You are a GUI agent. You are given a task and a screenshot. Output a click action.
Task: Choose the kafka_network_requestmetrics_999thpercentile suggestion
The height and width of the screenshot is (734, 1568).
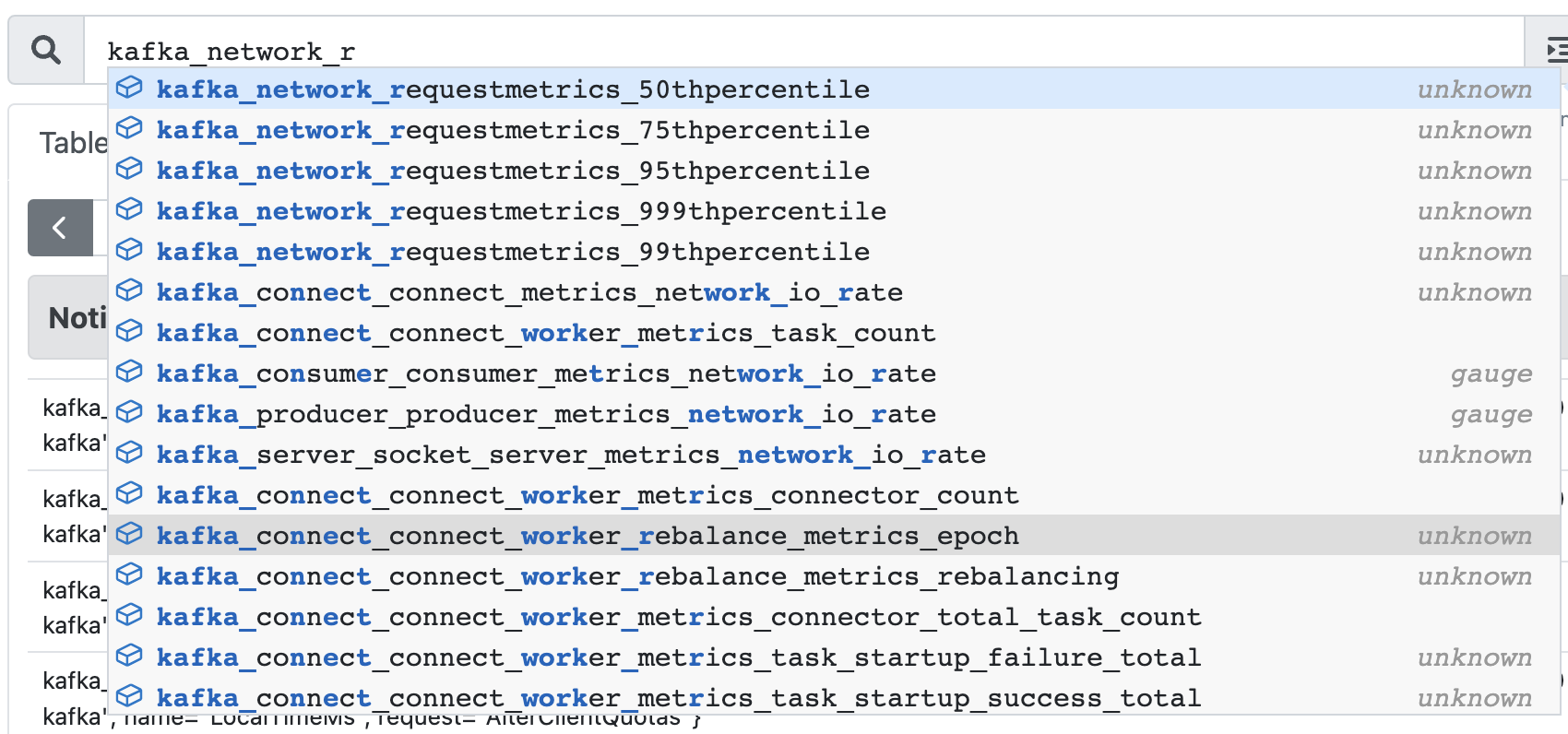834,210
